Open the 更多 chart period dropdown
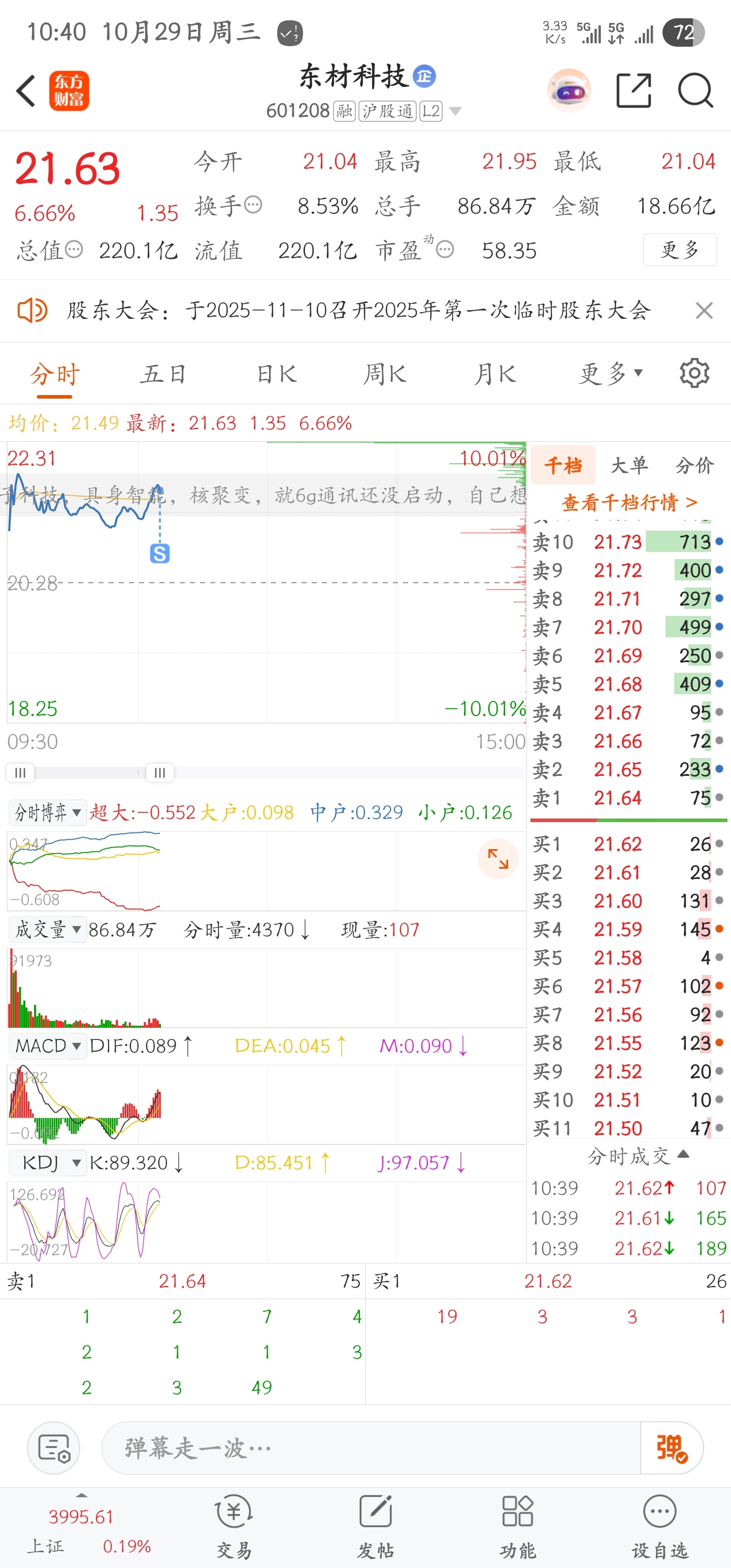731x1568 pixels. 611,373
